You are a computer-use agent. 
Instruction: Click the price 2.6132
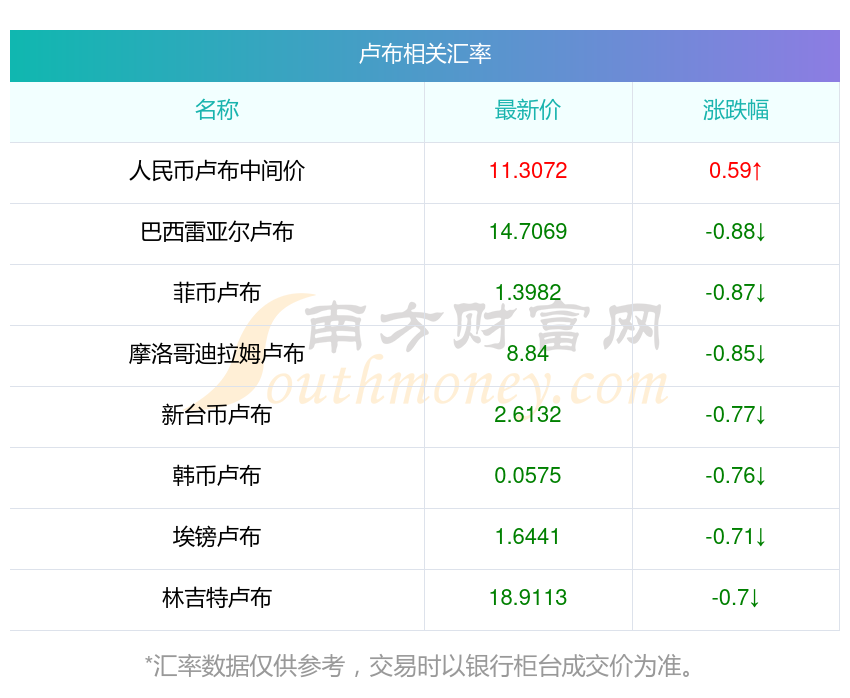(x=528, y=415)
